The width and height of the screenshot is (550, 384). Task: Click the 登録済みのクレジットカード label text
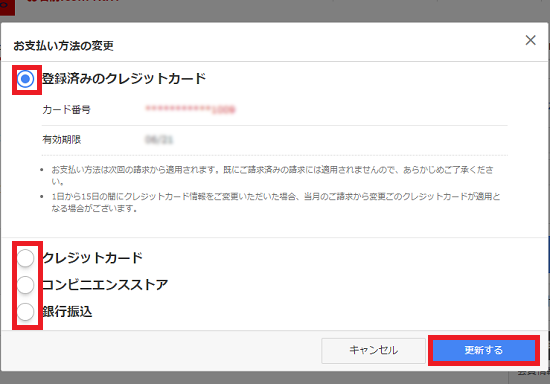pyautogui.click(x=124, y=79)
